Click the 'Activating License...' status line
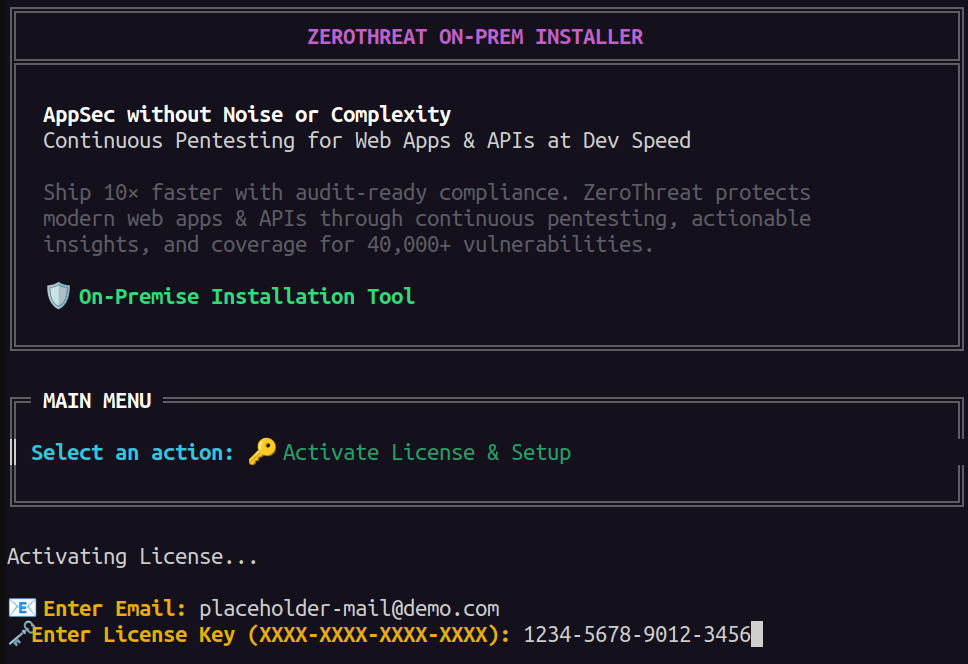Image resolution: width=968 pixels, height=664 pixels. coord(132,557)
